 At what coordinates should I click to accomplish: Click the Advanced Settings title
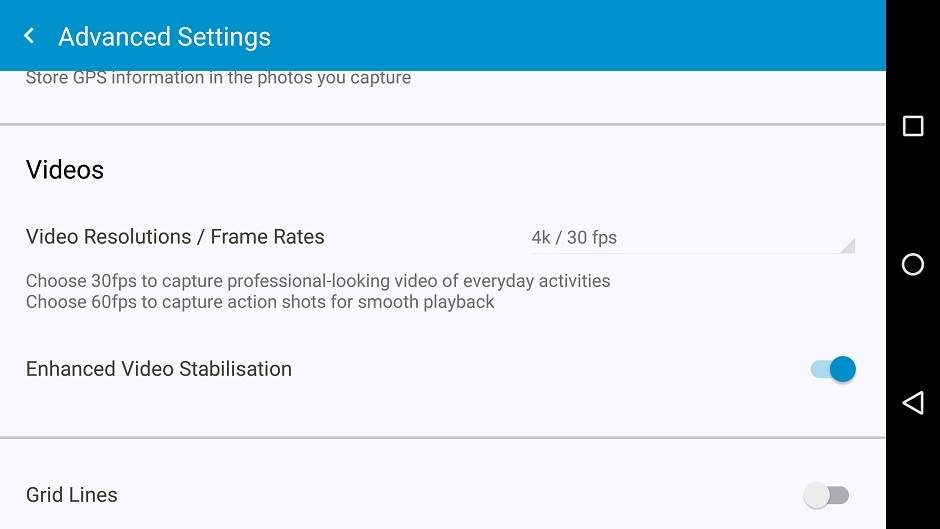164,37
